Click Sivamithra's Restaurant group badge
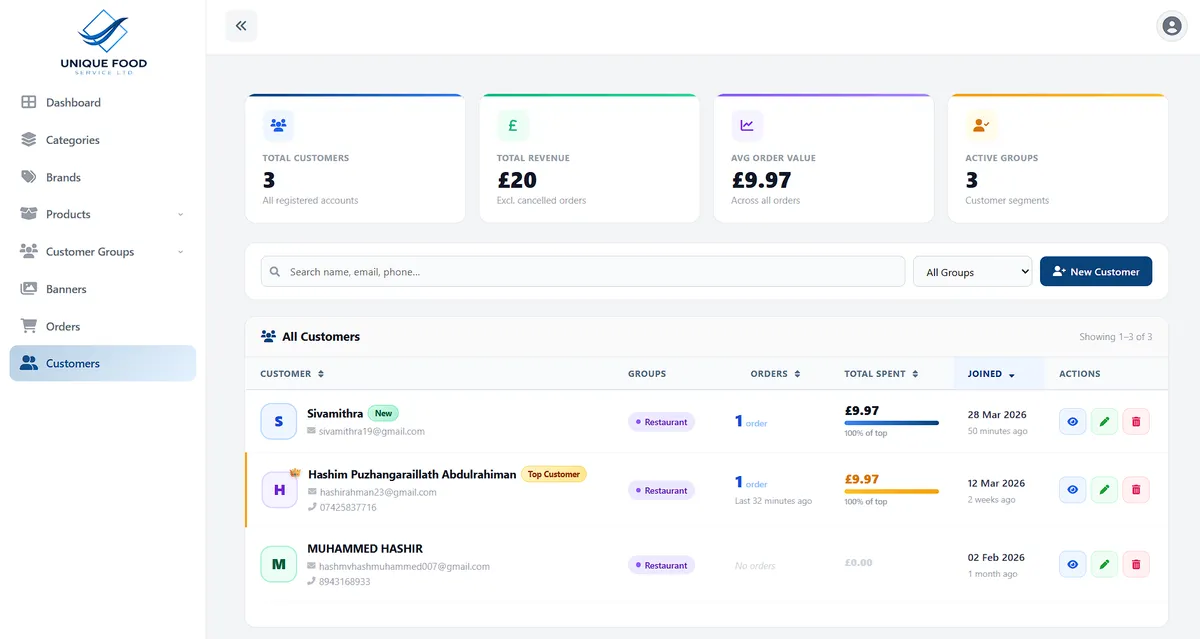1200x639 pixels. click(661, 422)
